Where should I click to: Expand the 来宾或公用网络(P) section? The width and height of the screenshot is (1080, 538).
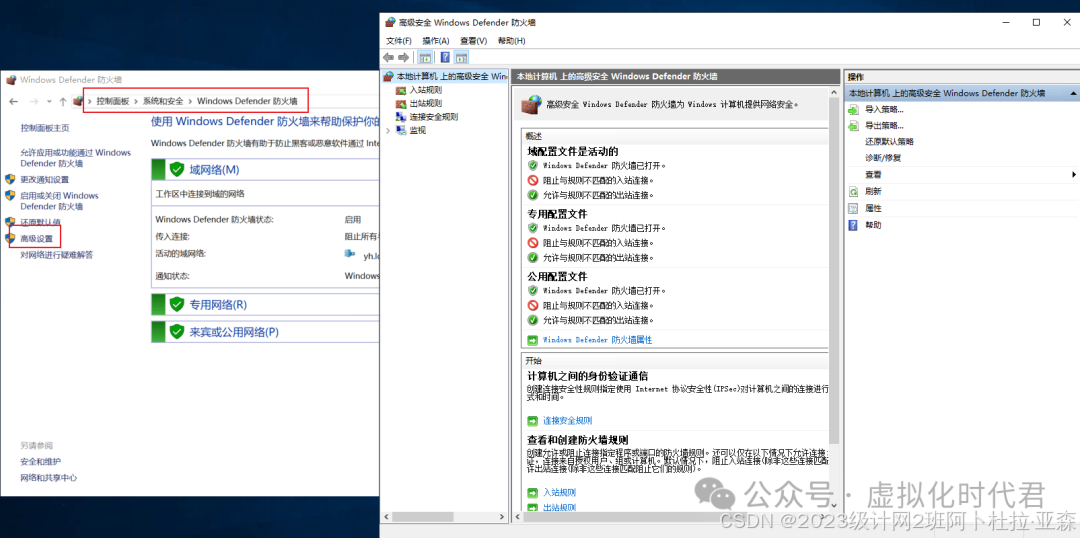pyautogui.click(x=265, y=332)
